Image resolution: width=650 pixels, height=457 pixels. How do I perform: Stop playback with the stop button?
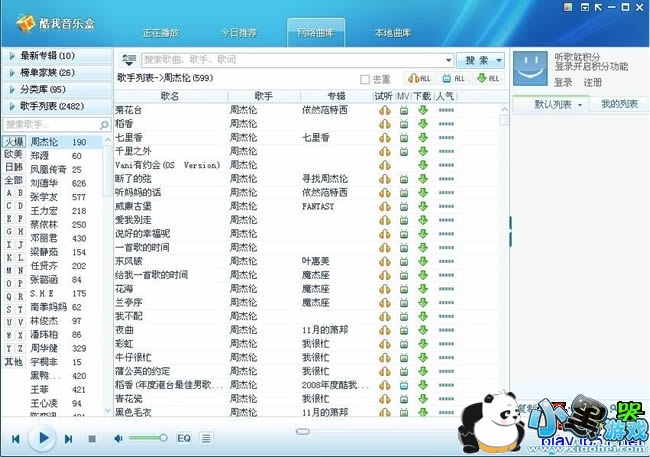(92, 439)
